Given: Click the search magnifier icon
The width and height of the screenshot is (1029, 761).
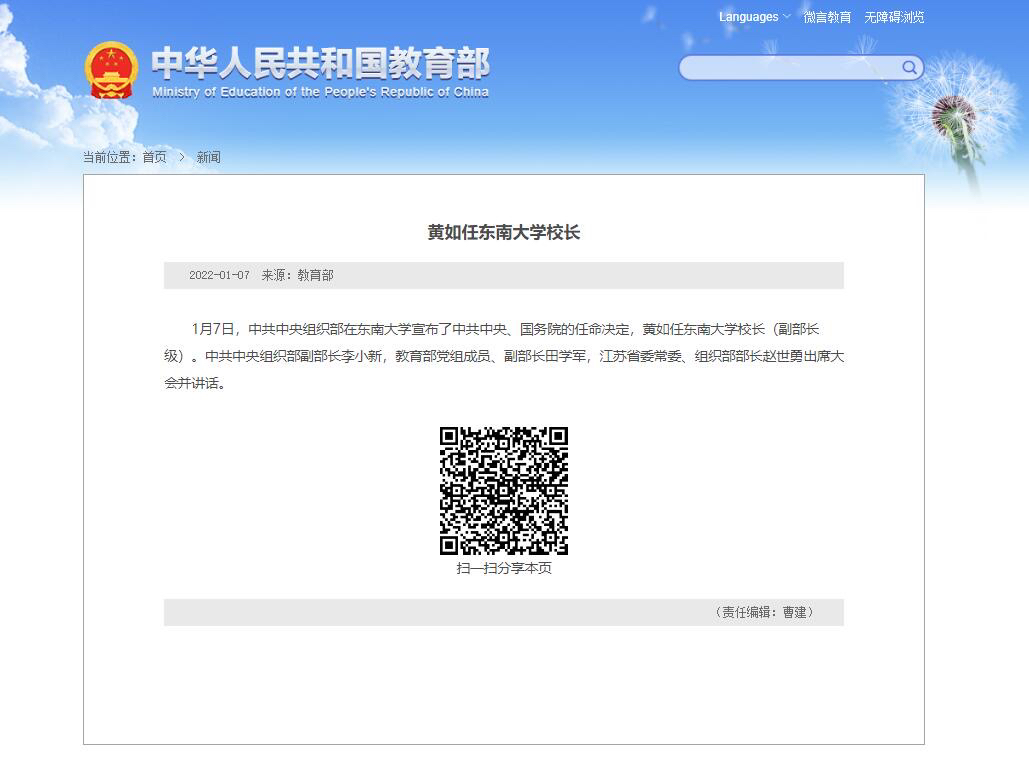Looking at the screenshot, I should (x=910, y=67).
